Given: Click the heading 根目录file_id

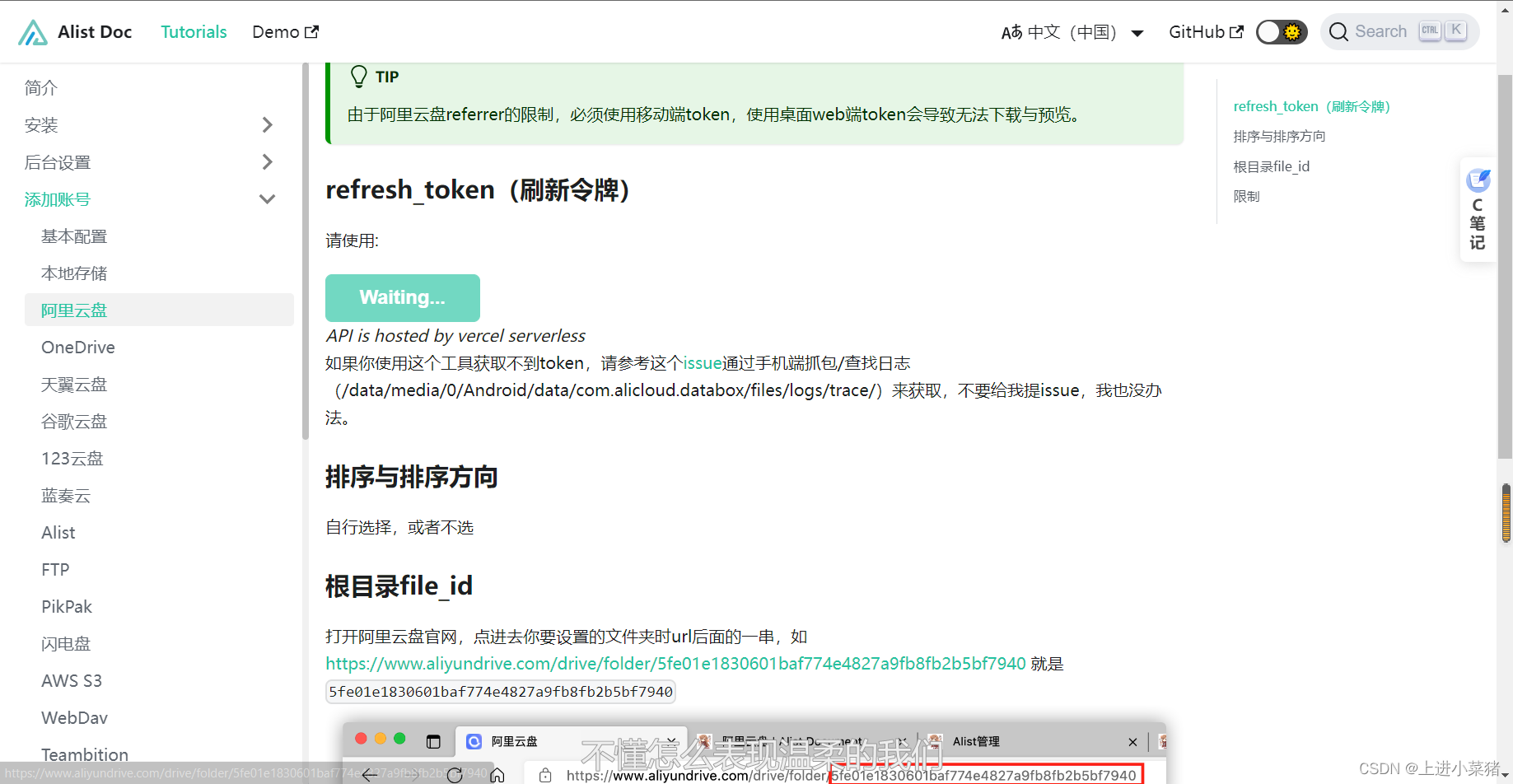Looking at the screenshot, I should tap(399, 586).
